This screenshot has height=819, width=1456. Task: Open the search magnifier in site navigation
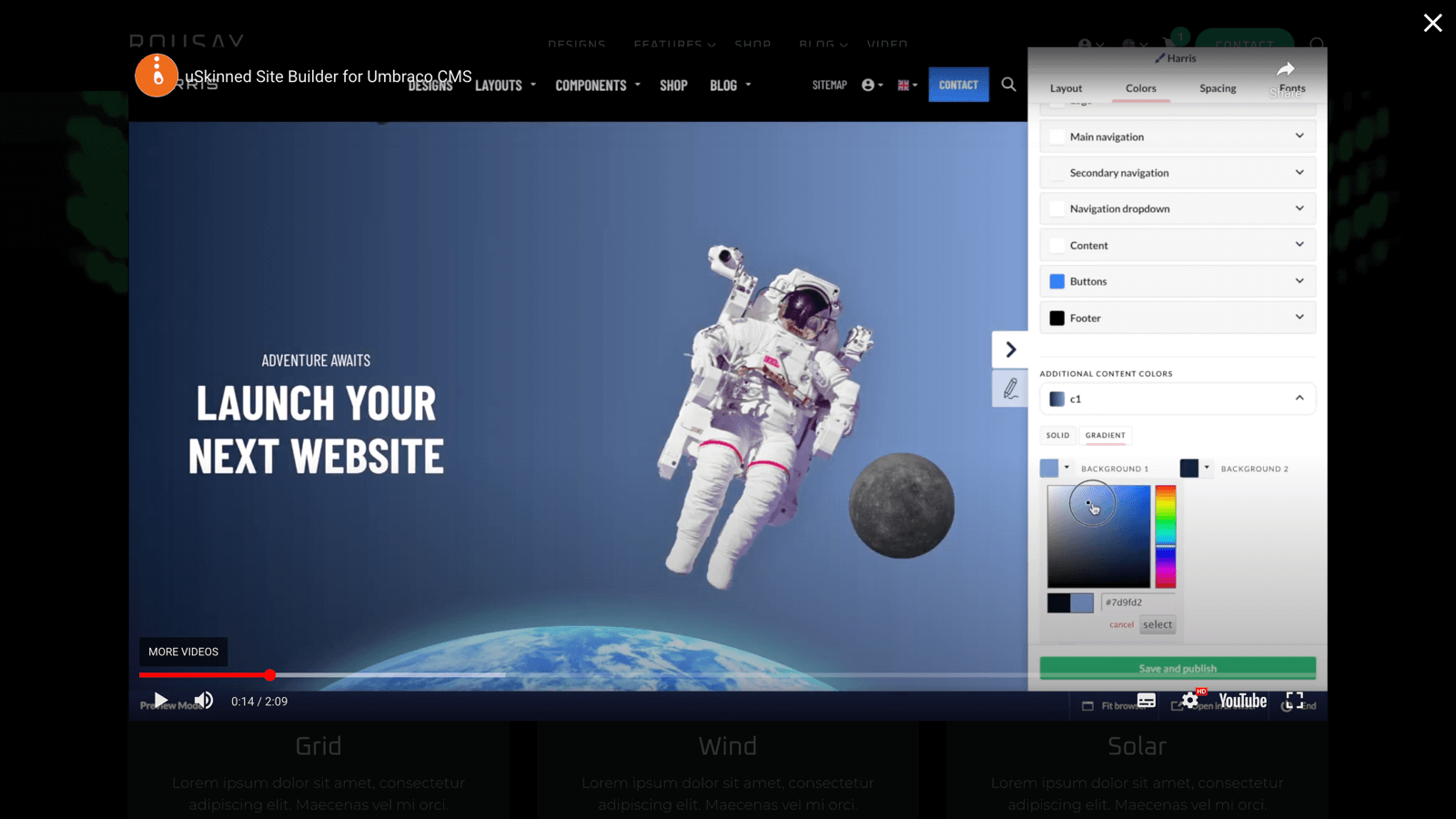coord(1008,85)
